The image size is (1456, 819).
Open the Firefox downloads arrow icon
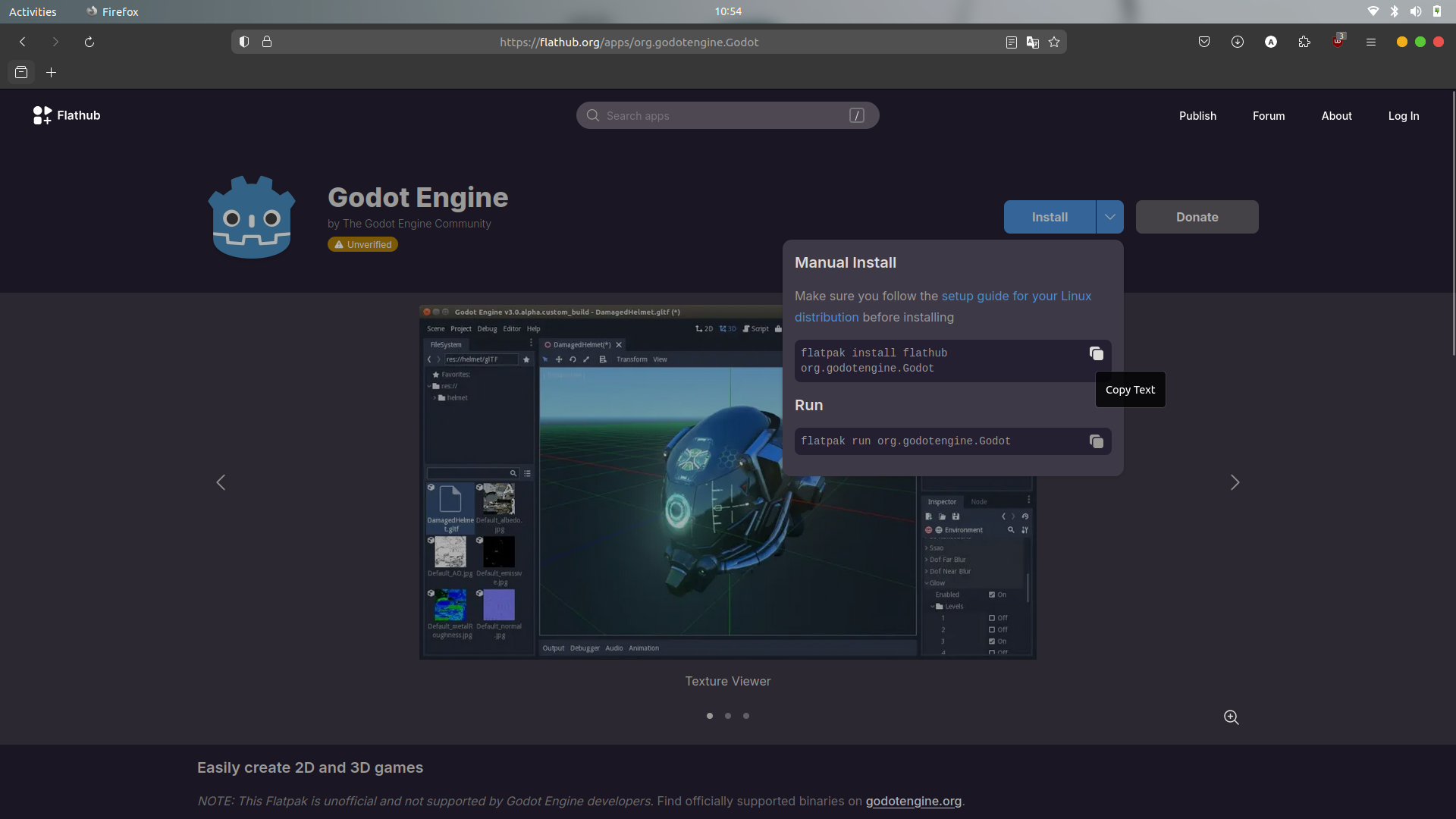pyautogui.click(x=1238, y=42)
